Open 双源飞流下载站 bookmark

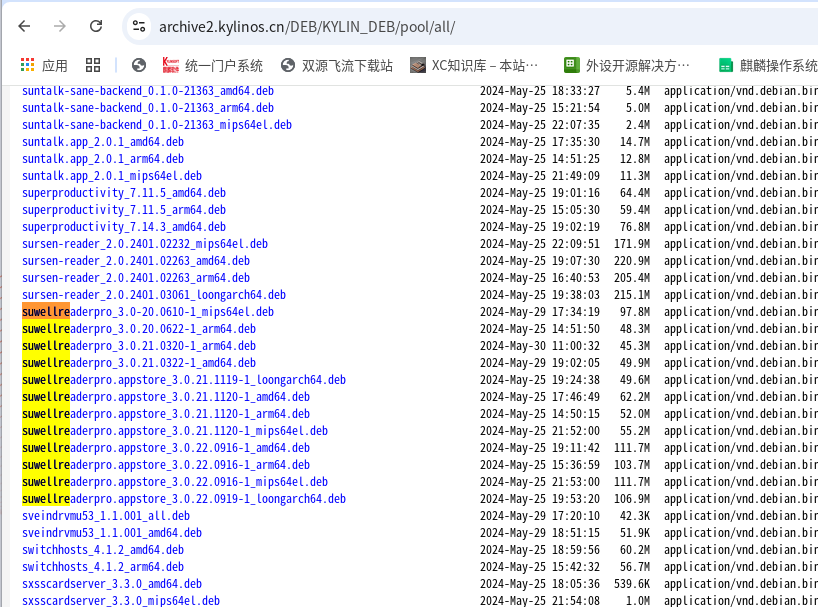pyautogui.click(x=338, y=66)
